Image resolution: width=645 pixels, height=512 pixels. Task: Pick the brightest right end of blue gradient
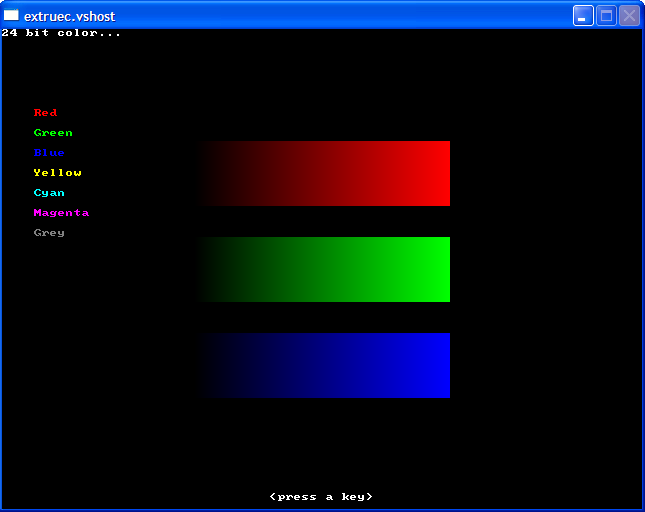444,365
